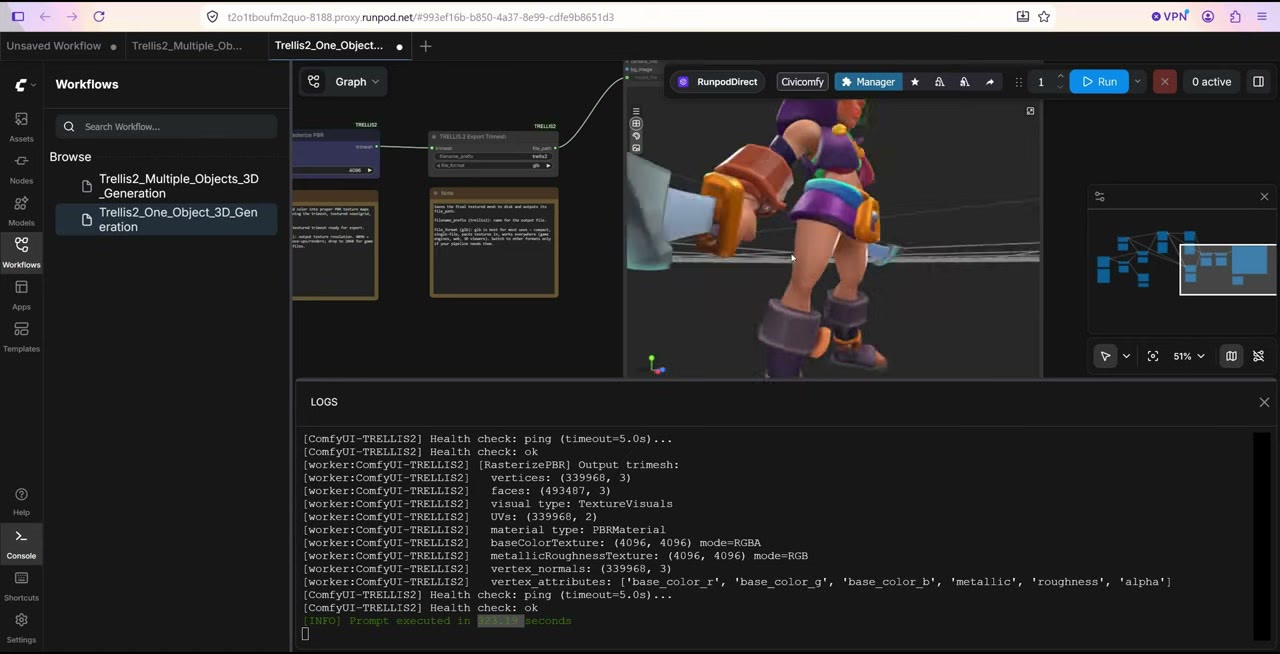The height and width of the screenshot is (654, 1280).
Task: Click the first model-unload icon after the star
Action: pyautogui.click(x=939, y=82)
